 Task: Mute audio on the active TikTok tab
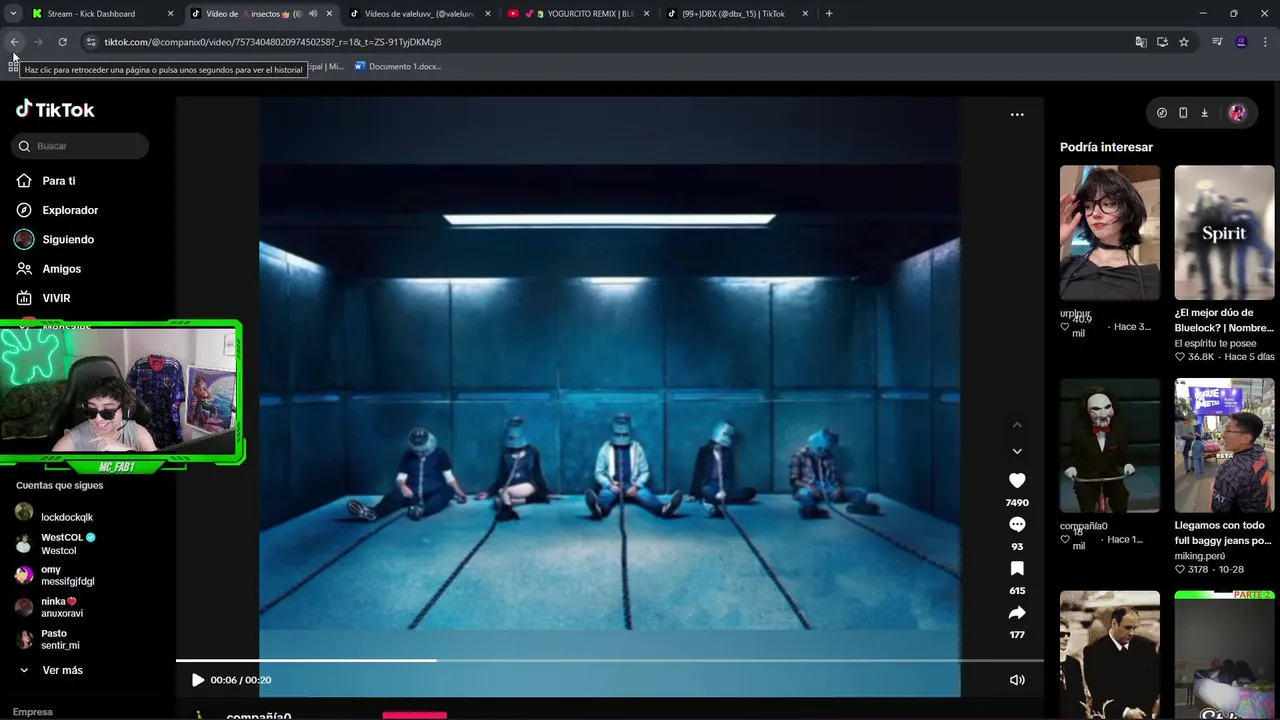coord(313,14)
